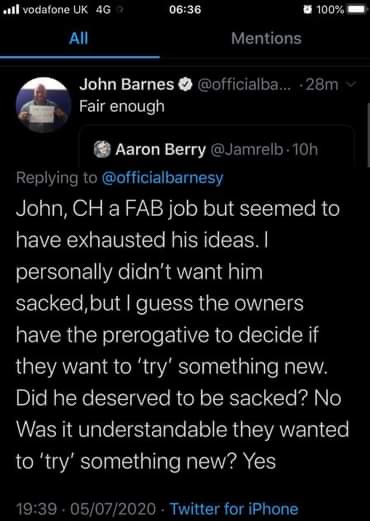The image size is (370, 521).
Task: Tap the alarm clock status icon
Action: tap(307, 10)
